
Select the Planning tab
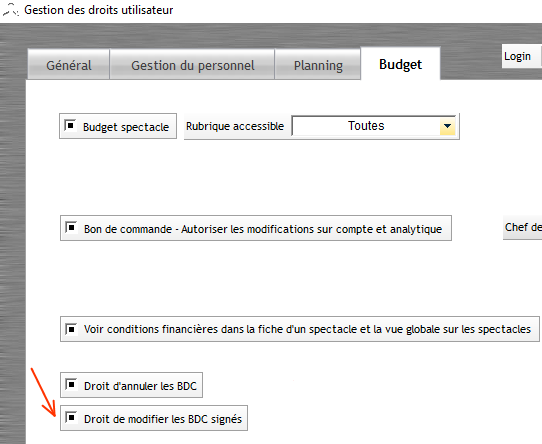pyautogui.click(x=318, y=65)
